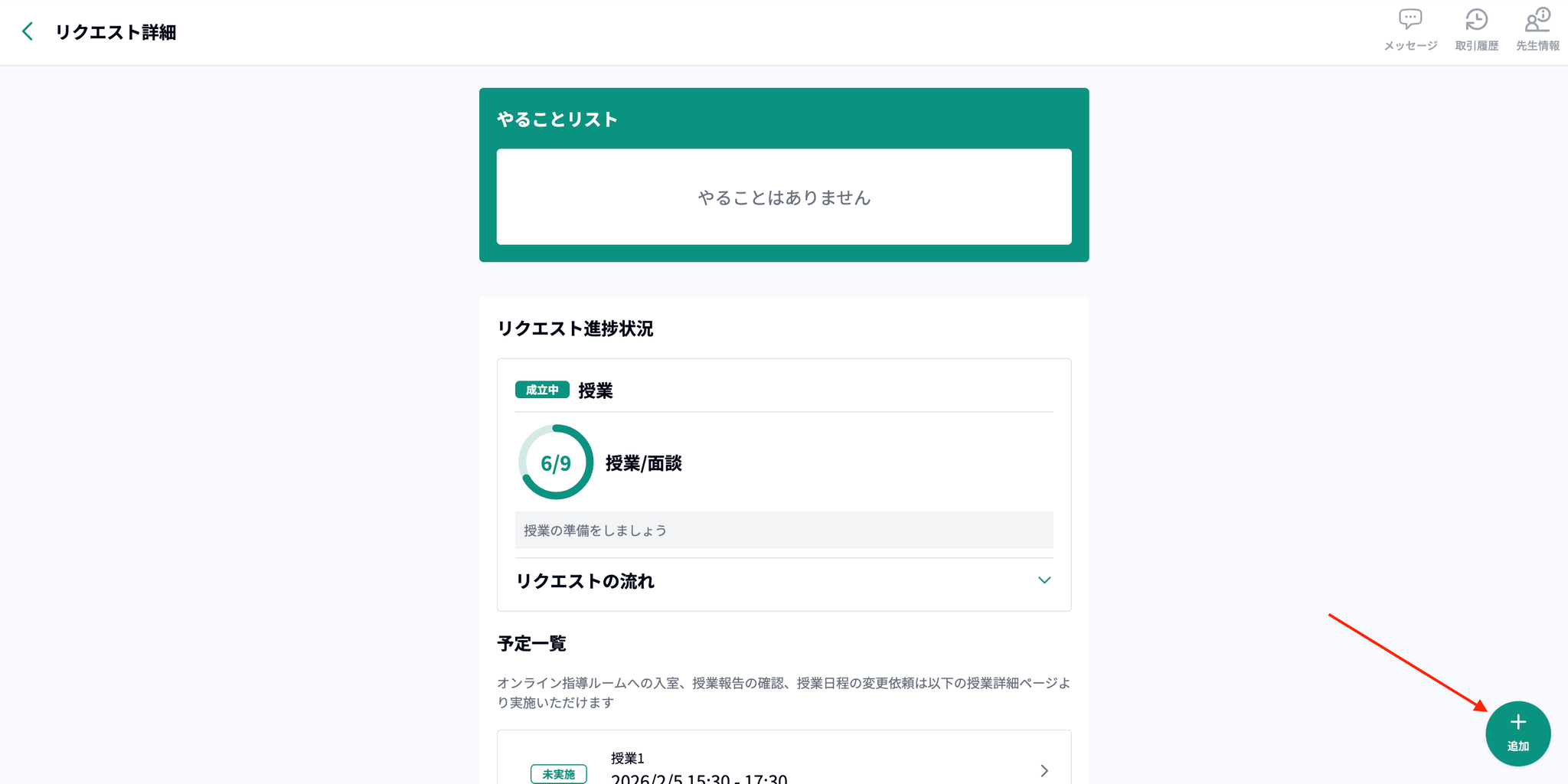Click the 6/9 circular progress ring
Image resolution: width=1568 pixels, height=784 pixels.
(556, 462)
